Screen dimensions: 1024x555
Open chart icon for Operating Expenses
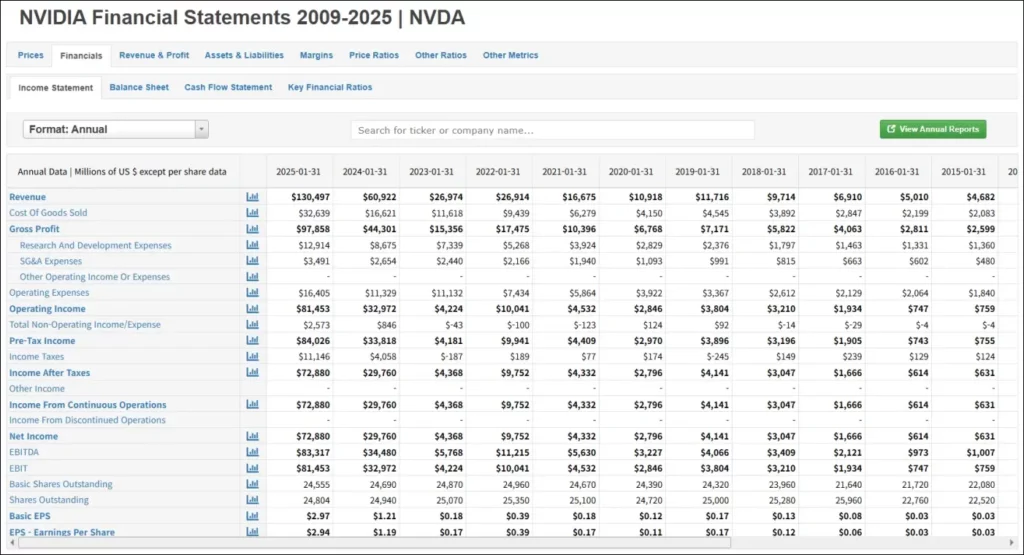pos(252,293)
